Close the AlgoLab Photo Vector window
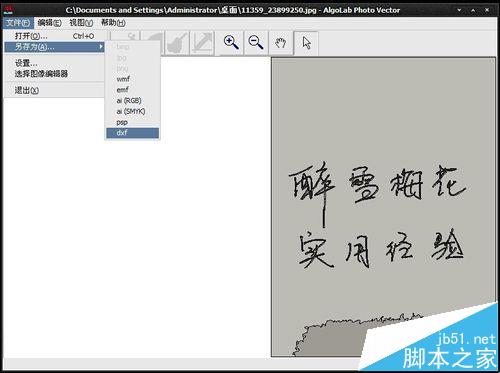Screen dimensions: 500x373 [x=487, y=10]
